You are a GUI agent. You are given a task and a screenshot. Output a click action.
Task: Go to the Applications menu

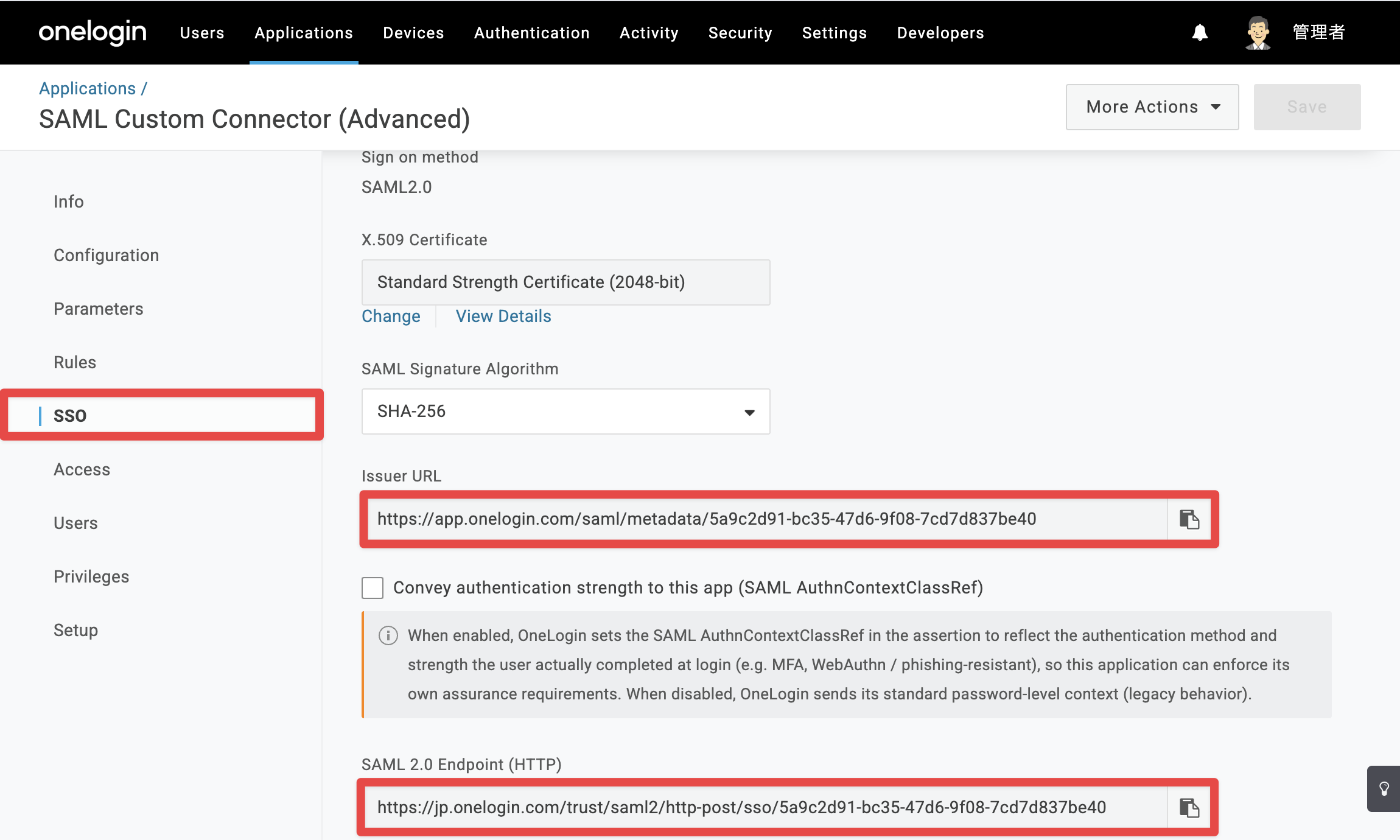click(304, 33)
